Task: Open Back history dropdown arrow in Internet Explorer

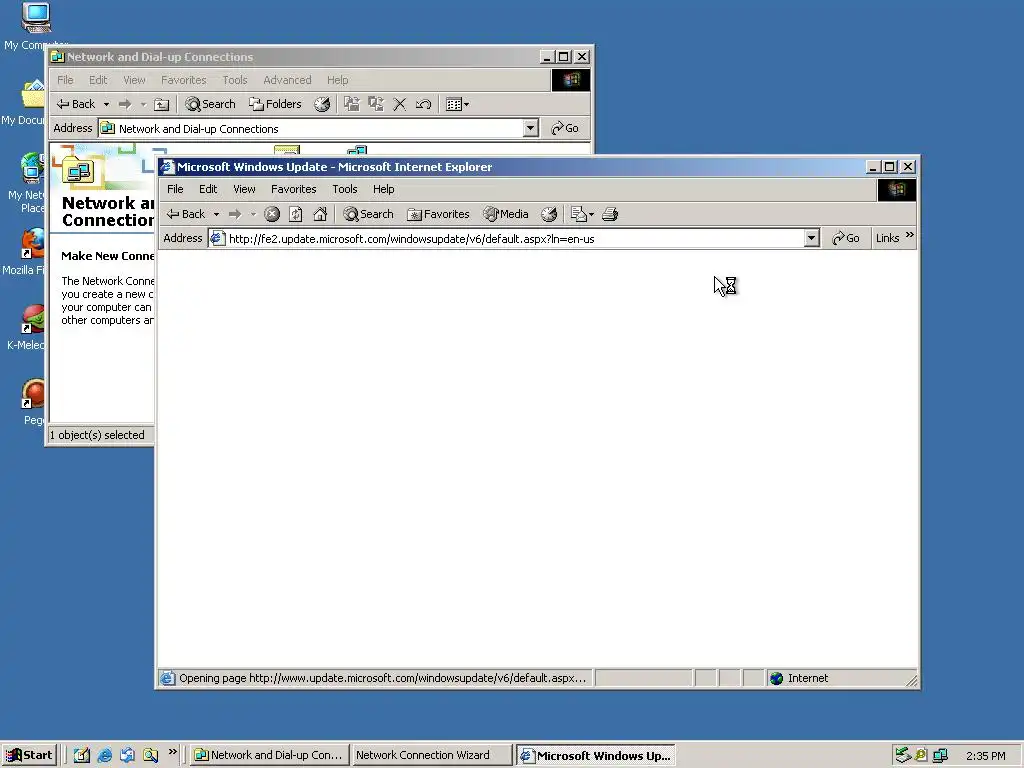Action: point(216,214)
